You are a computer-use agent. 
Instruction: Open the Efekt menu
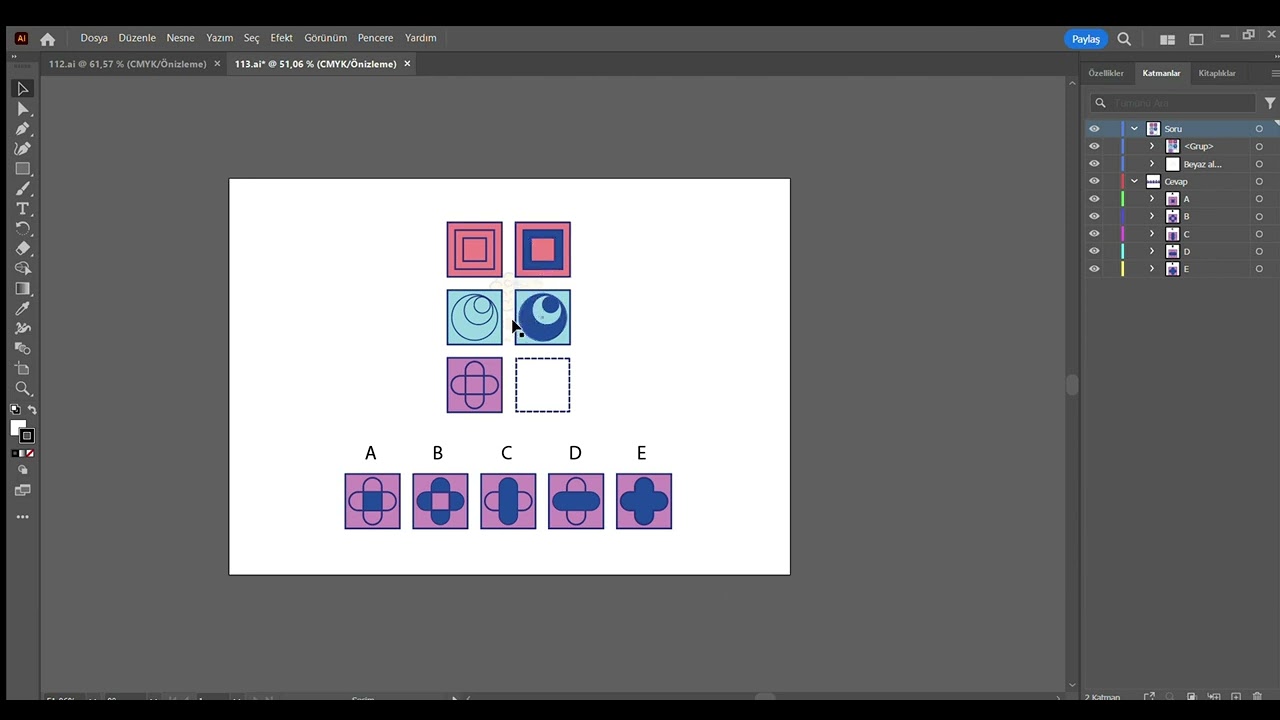(282, 38)
